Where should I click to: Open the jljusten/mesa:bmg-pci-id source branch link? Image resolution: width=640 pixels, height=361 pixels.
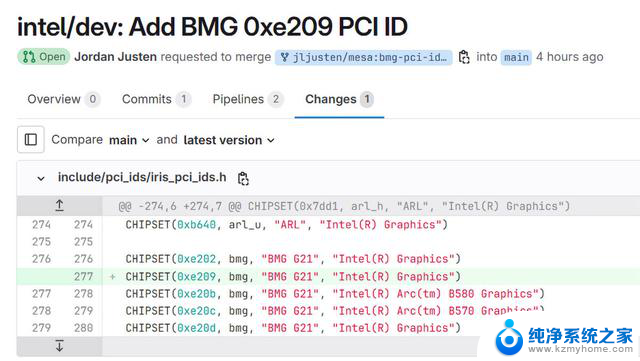pos(364,58)
